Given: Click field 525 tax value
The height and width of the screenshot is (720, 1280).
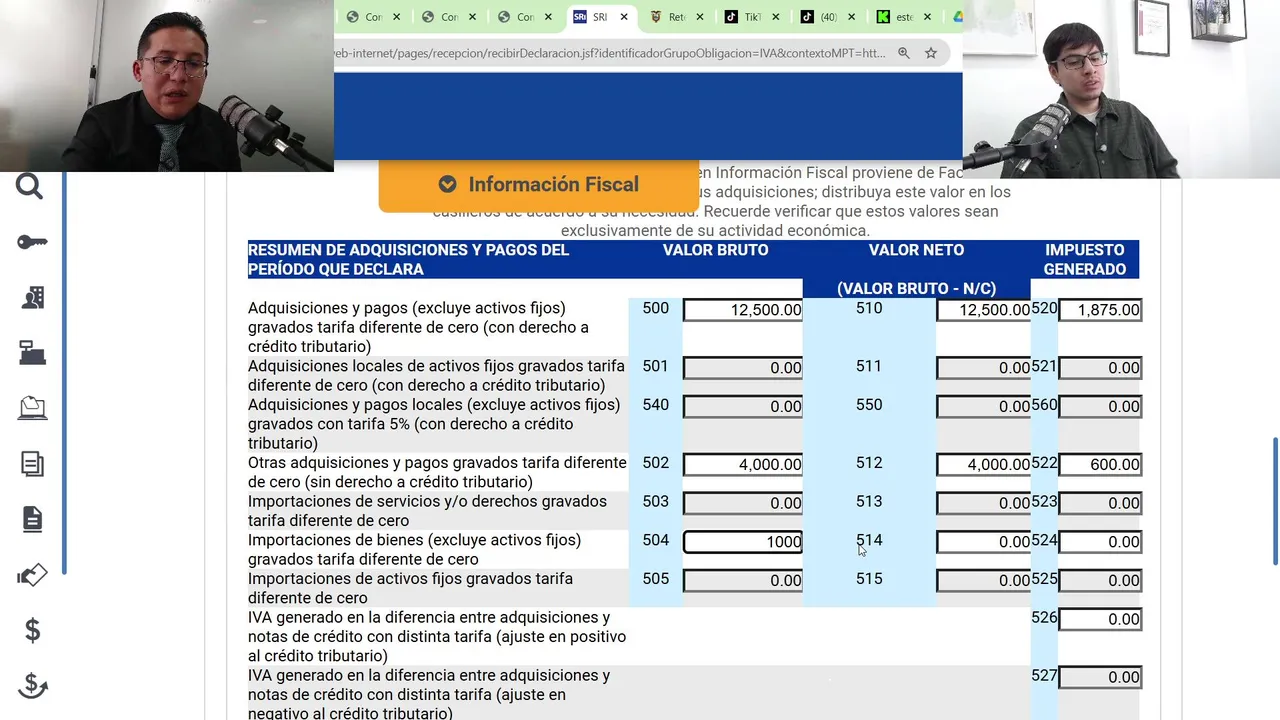Looking at the screenshot, I should click(x=1100, y=580).
